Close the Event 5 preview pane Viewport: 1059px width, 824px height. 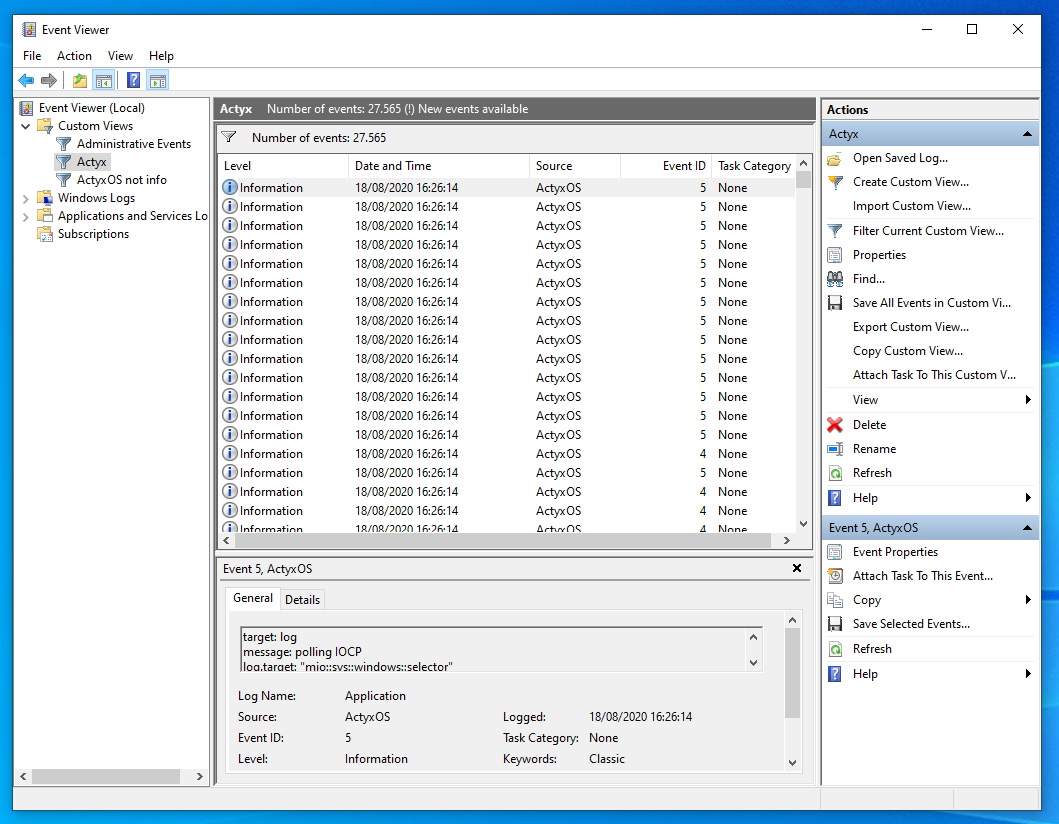coord(797,568)
